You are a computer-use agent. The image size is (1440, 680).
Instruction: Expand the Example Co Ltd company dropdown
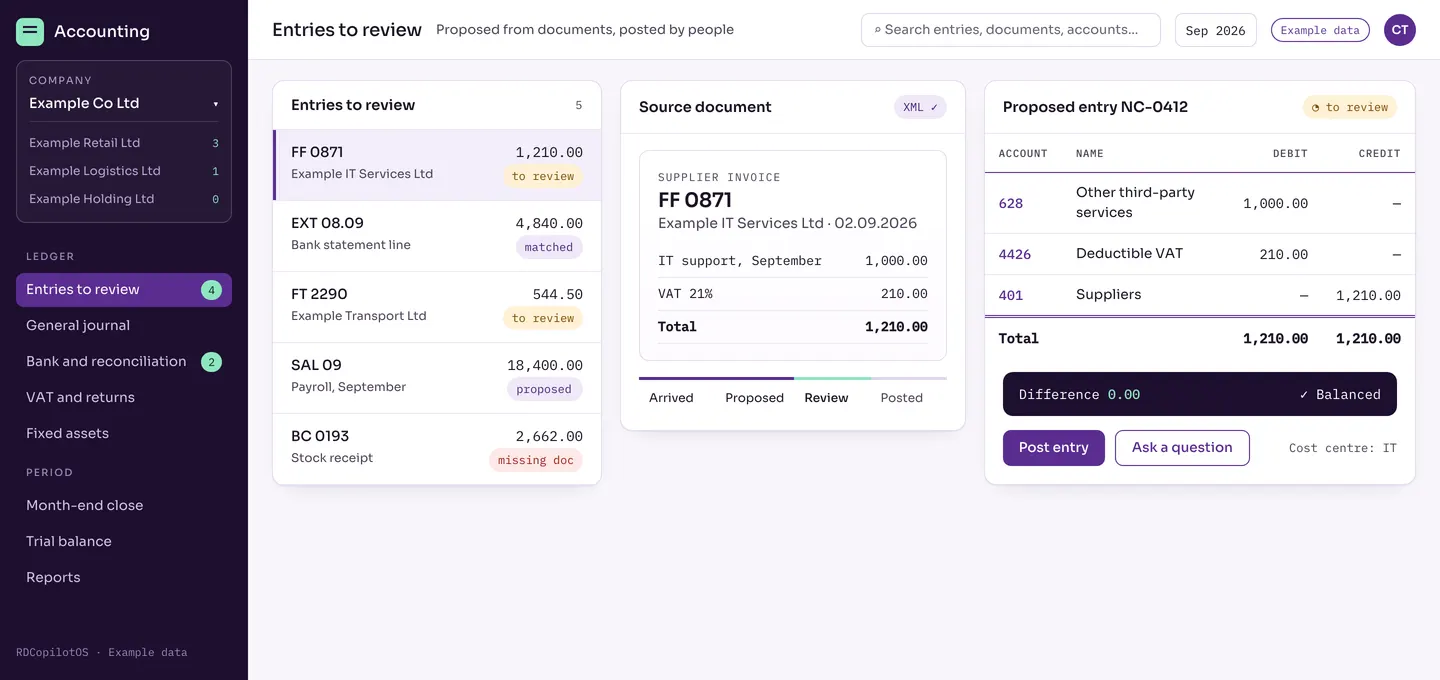pos(124,103)
